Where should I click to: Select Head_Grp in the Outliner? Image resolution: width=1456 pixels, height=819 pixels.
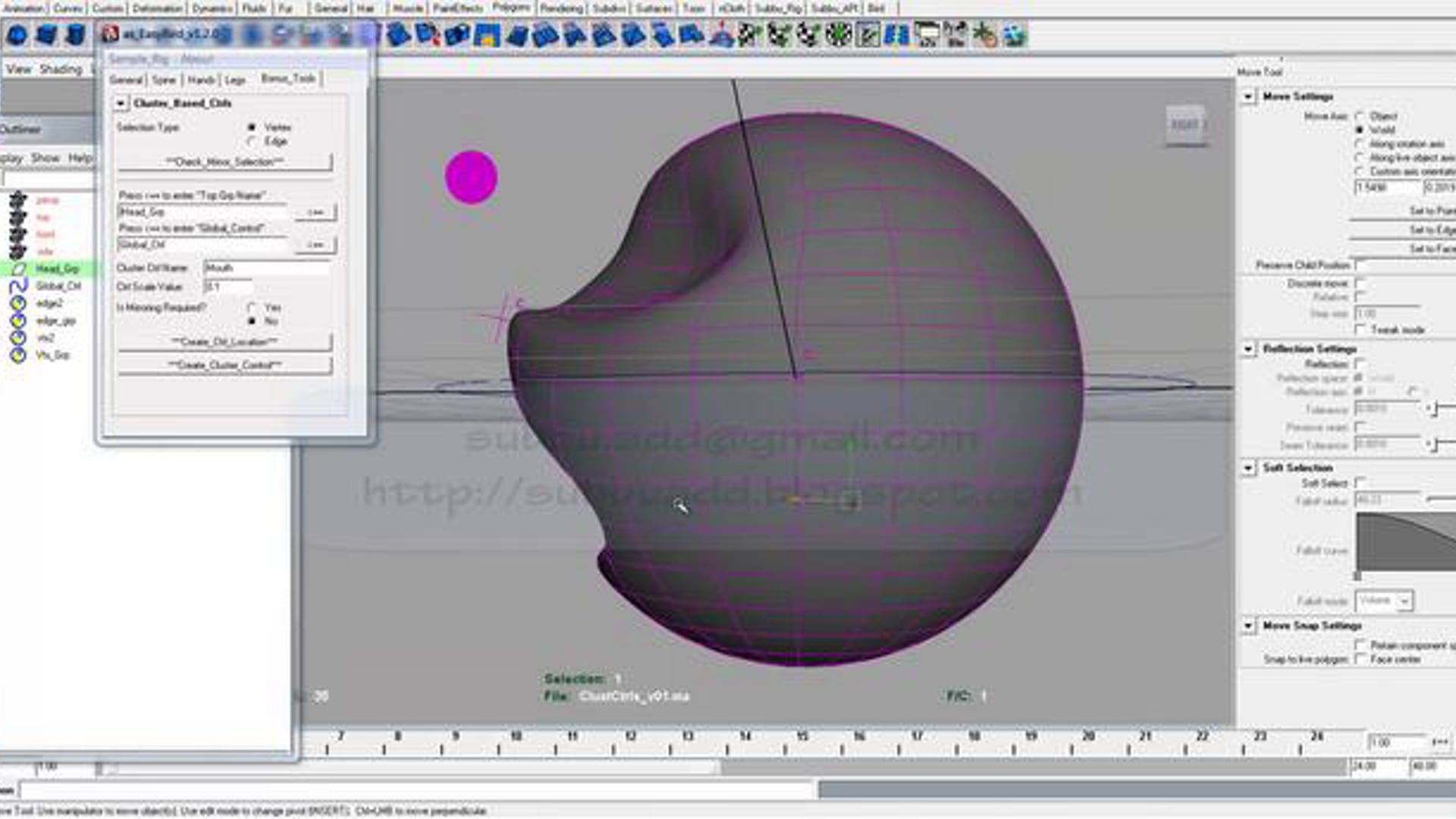(57, 268)
